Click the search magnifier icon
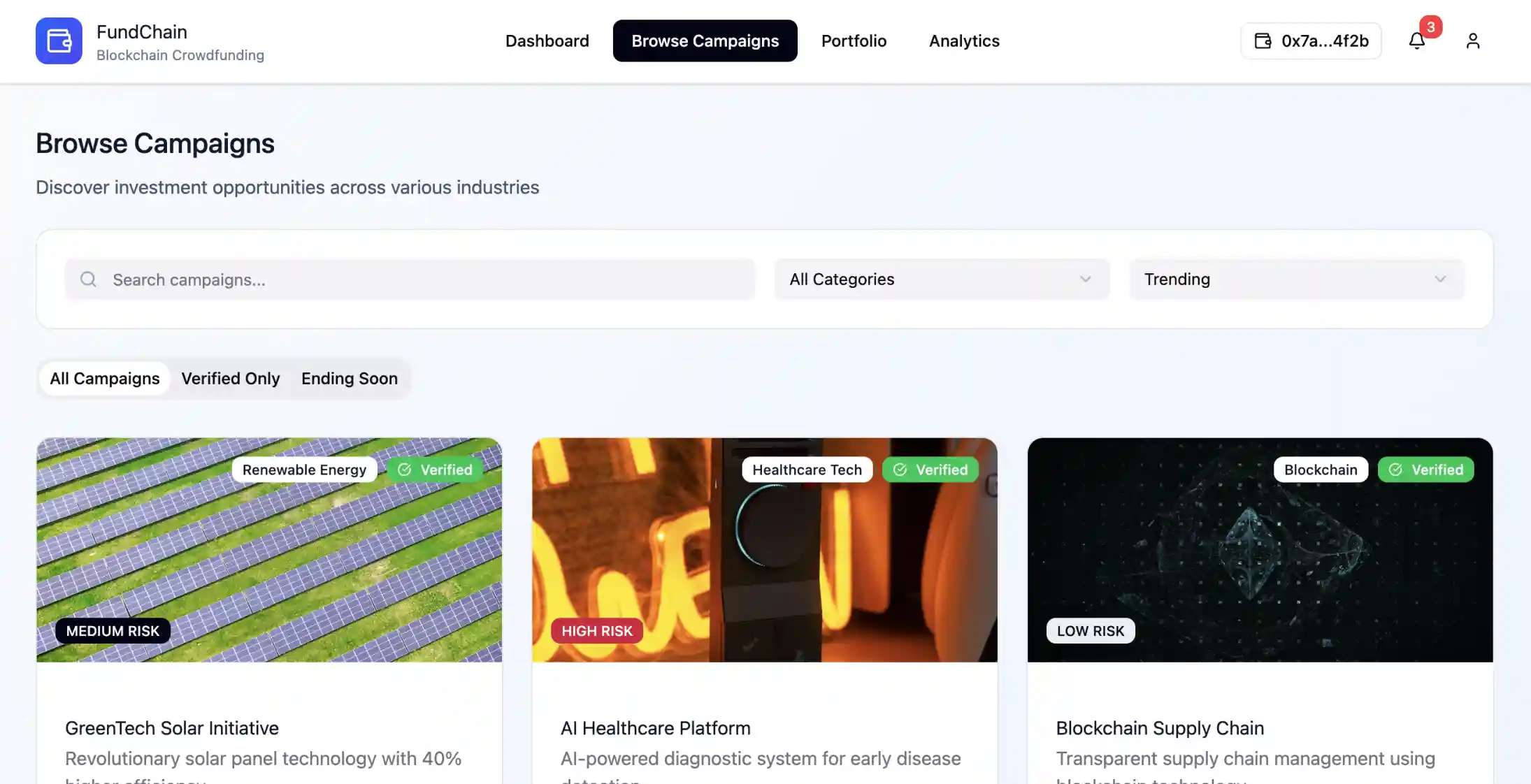 [88, 279]
